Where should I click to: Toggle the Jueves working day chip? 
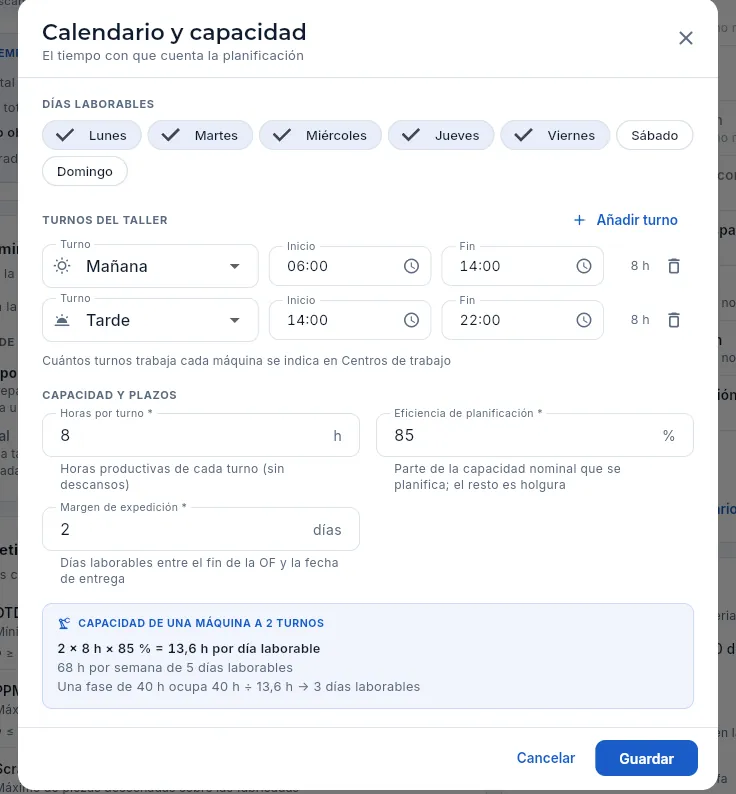point(441,135)
